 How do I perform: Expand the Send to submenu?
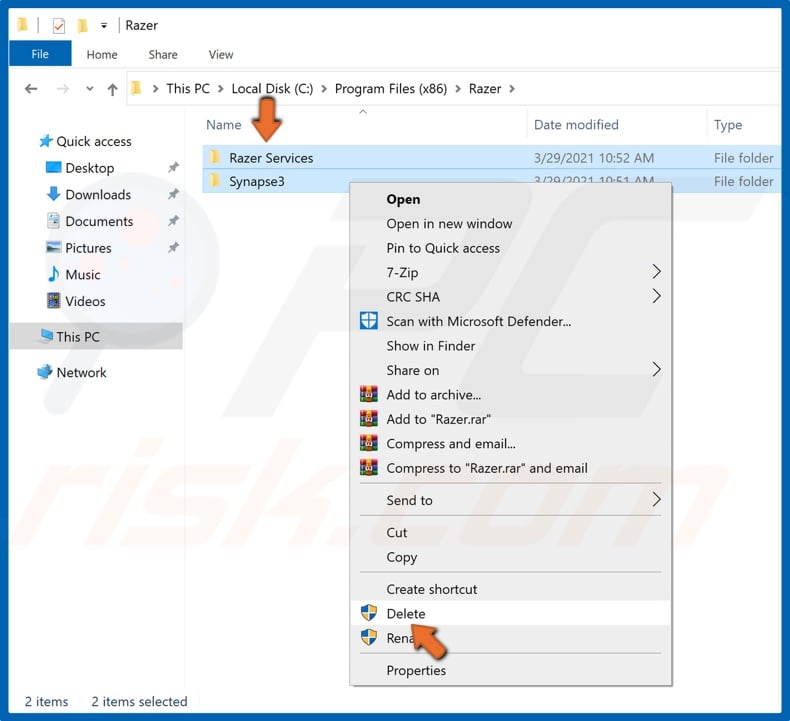tap(510, 500)
